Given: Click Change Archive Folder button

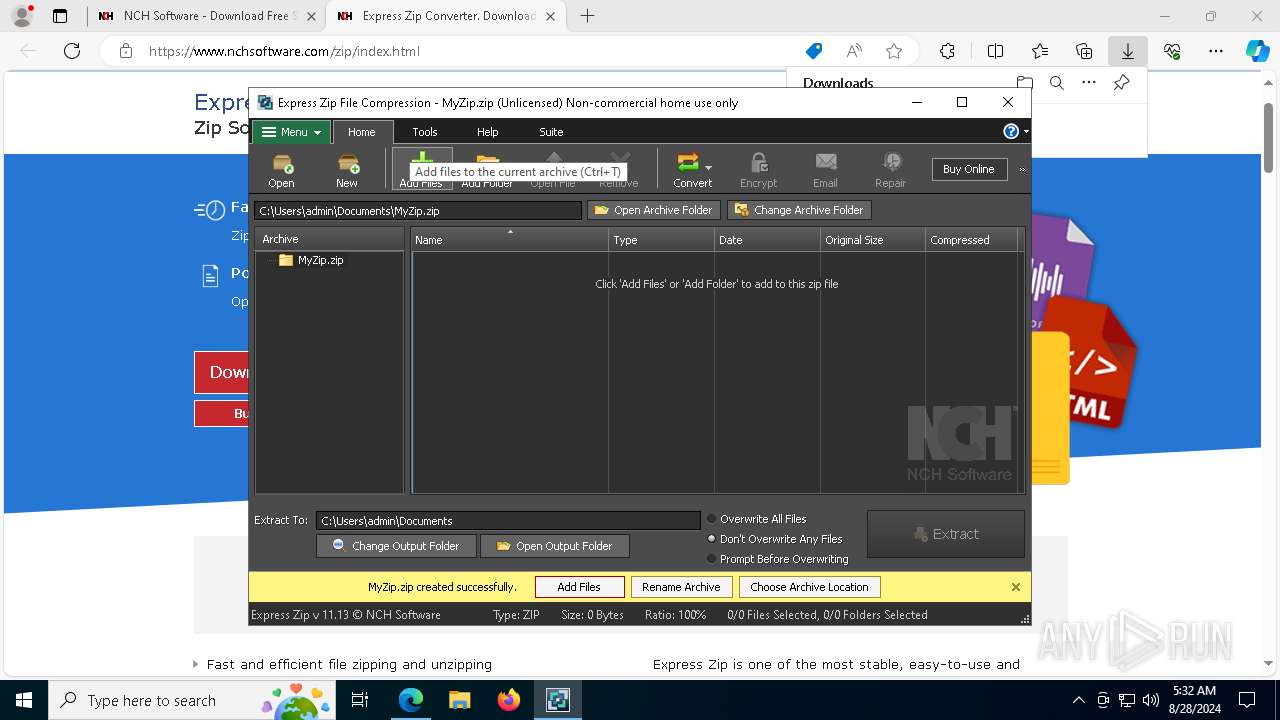Looking at the screenshot, I should (799, 210).
